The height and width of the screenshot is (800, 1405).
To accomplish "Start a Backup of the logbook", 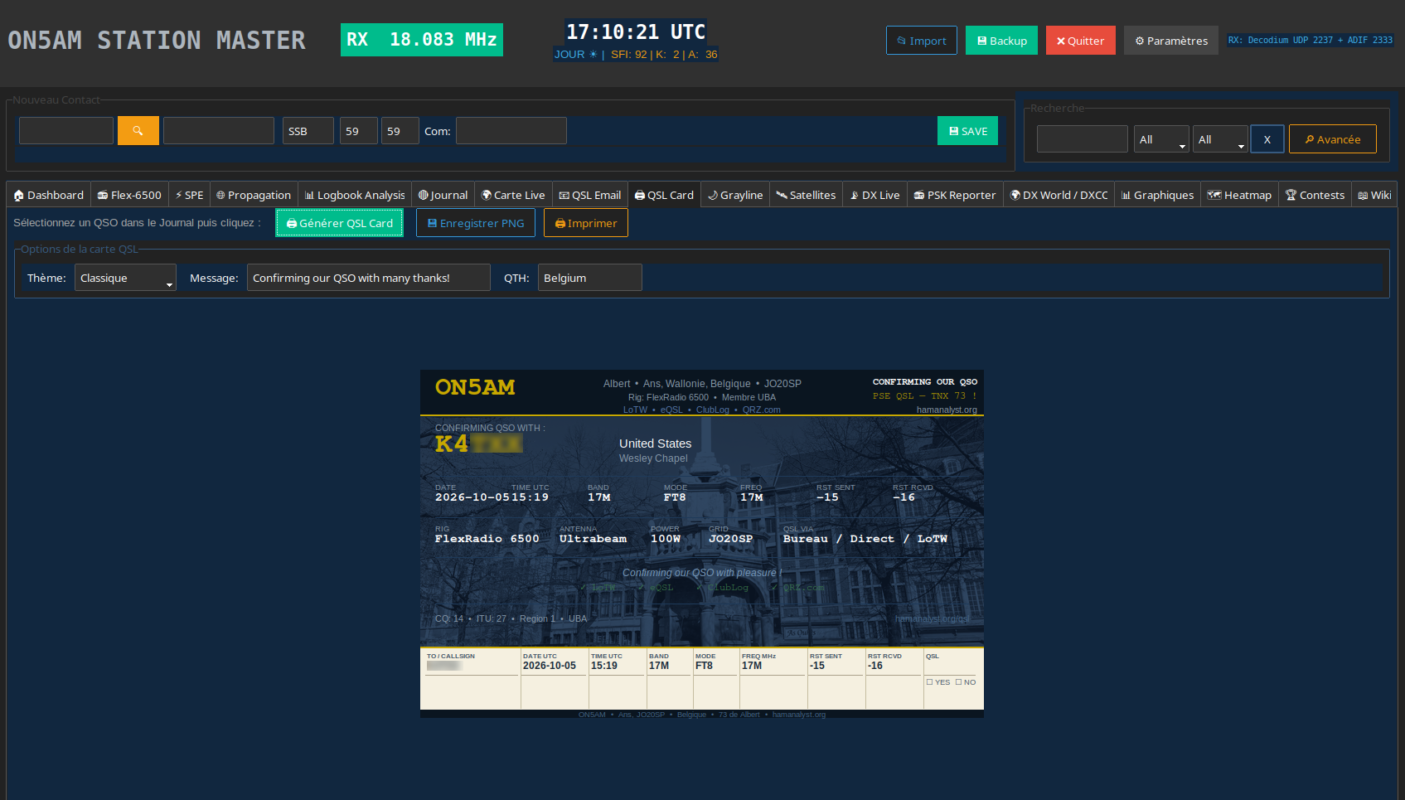I will pos(1001,40).
